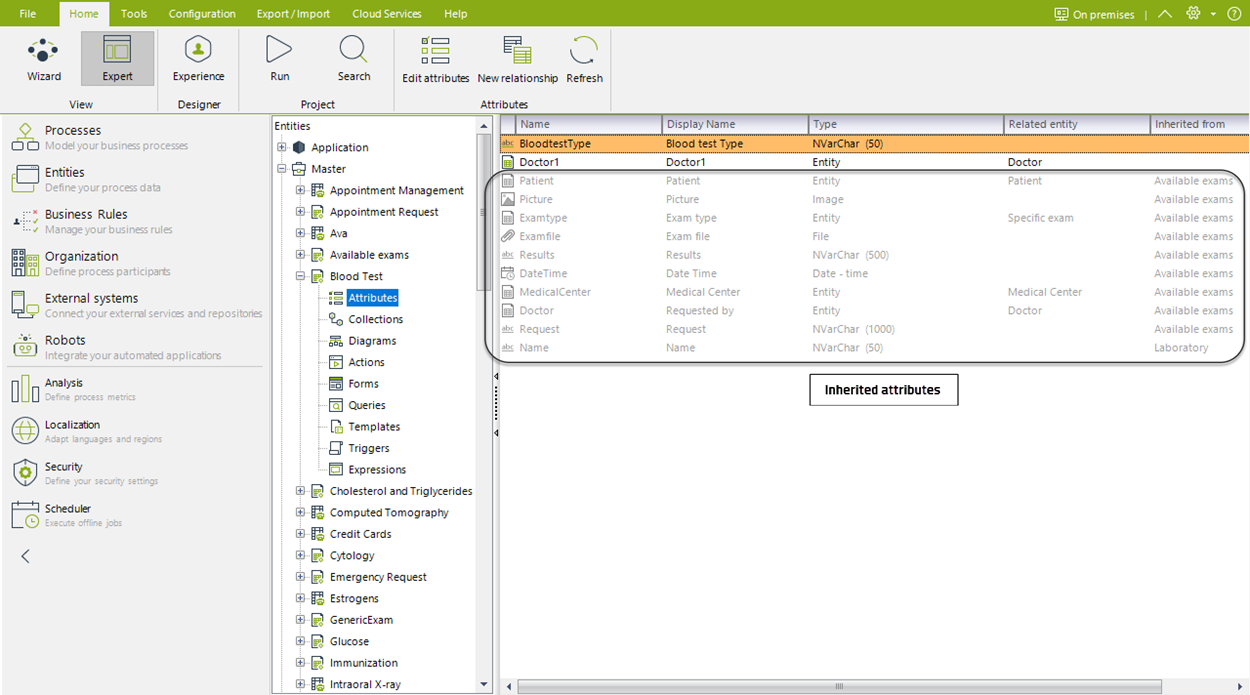Open External systems module
Viewport: 1250px width, 695px height.
point(136,305)
